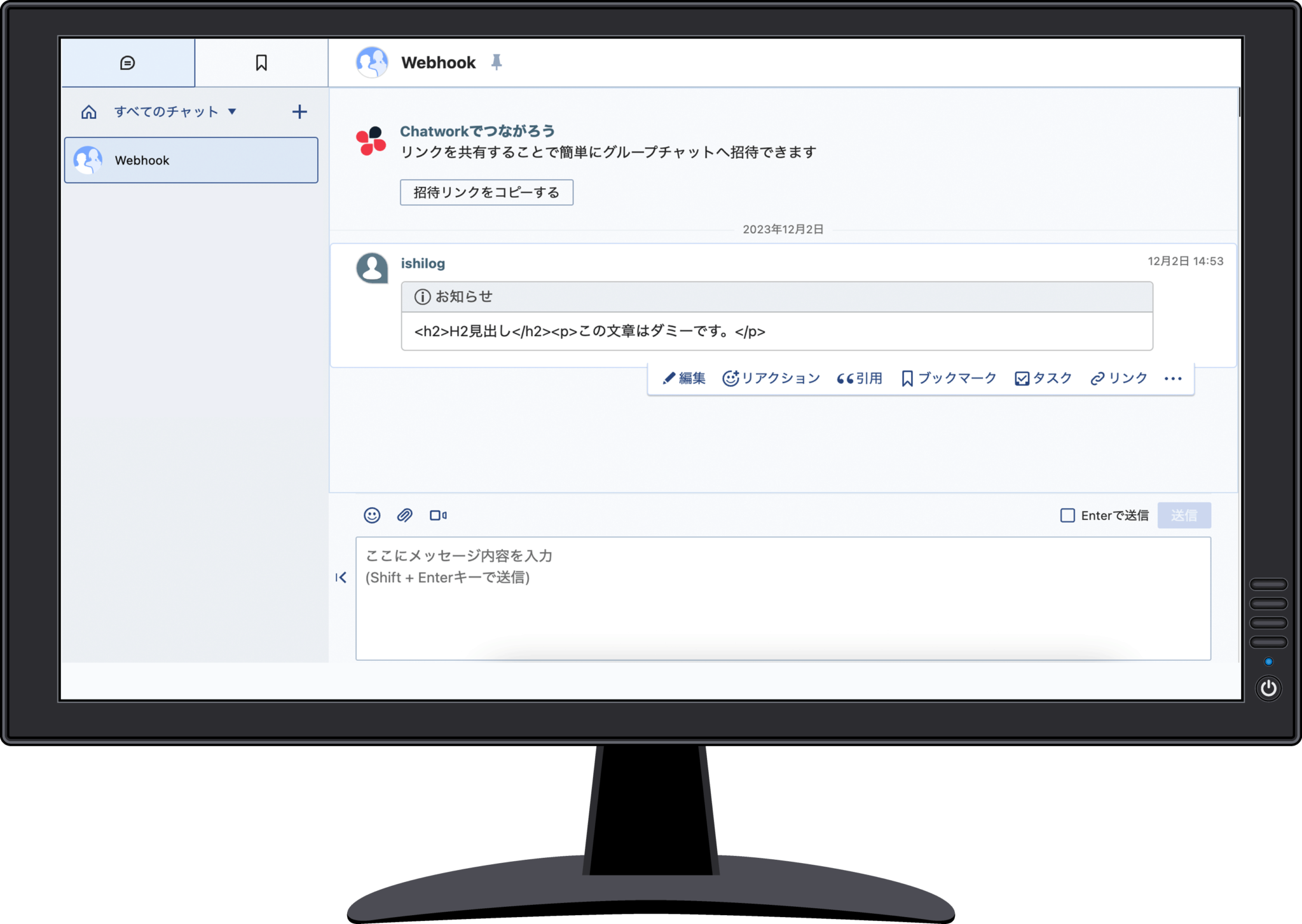
Task: Select the Webhook chat in the sidebar
Action: coord(191,160)
